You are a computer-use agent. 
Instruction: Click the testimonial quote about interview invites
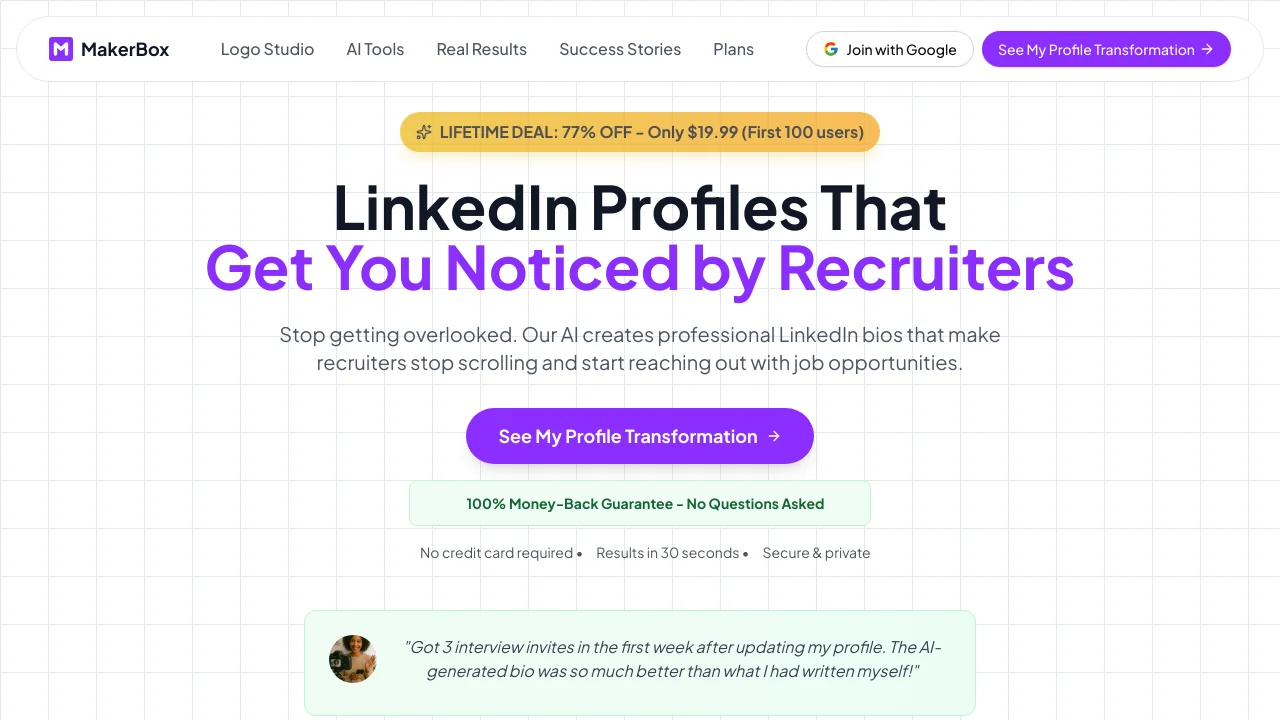(673, 659)
